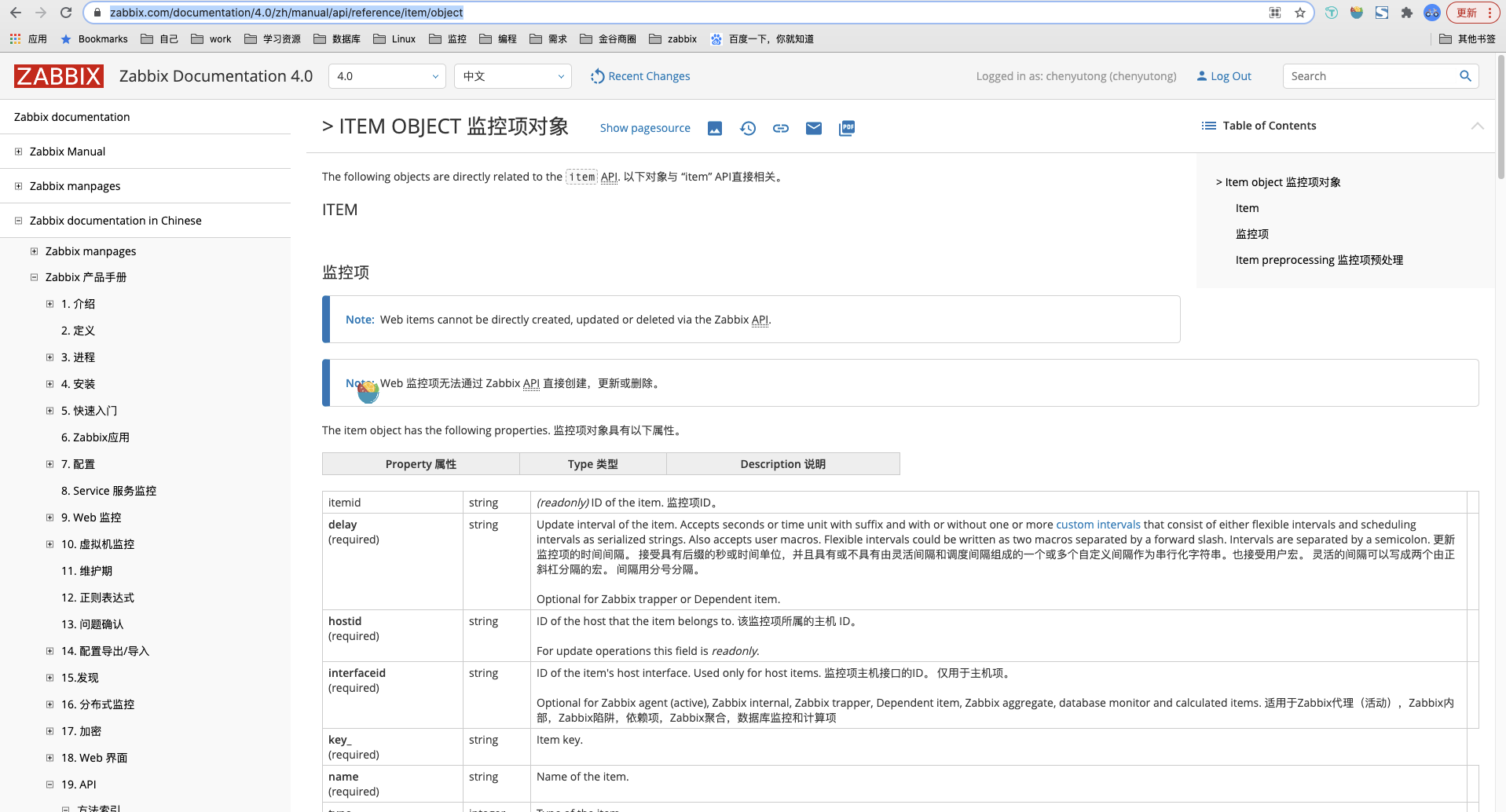Click the Zabbix logo
The height and width of the screenshot is (812, 1506).
point(57,75)
